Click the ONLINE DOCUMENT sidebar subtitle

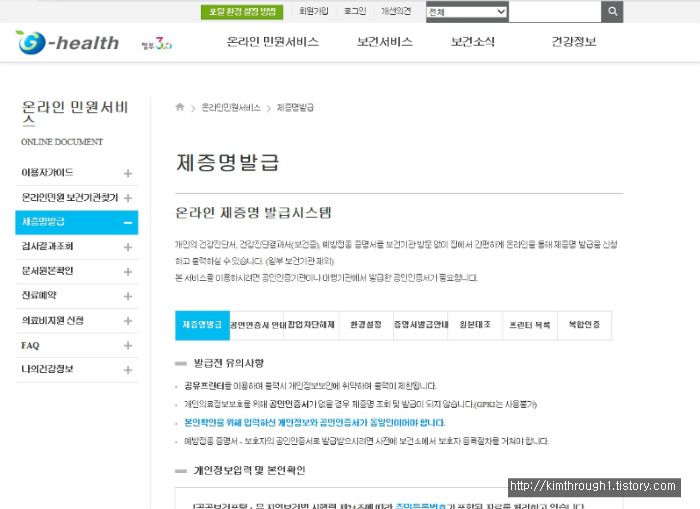click(x=62, y=142)
